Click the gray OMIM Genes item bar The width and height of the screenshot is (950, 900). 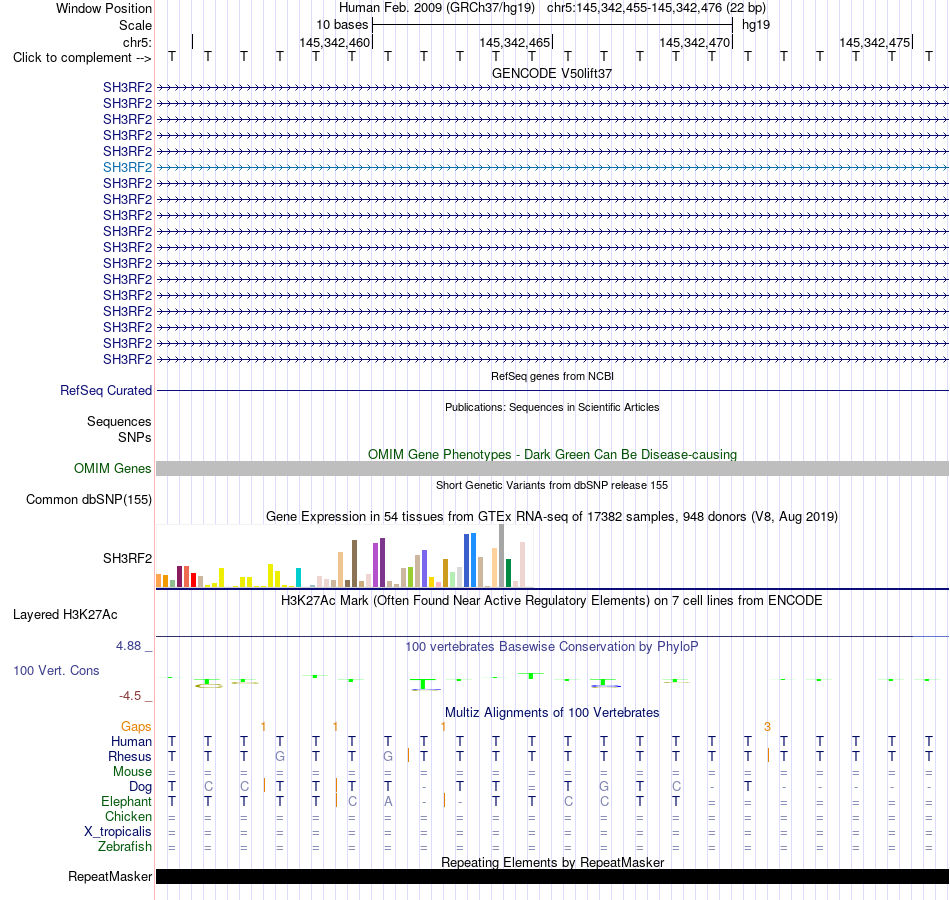552,468
